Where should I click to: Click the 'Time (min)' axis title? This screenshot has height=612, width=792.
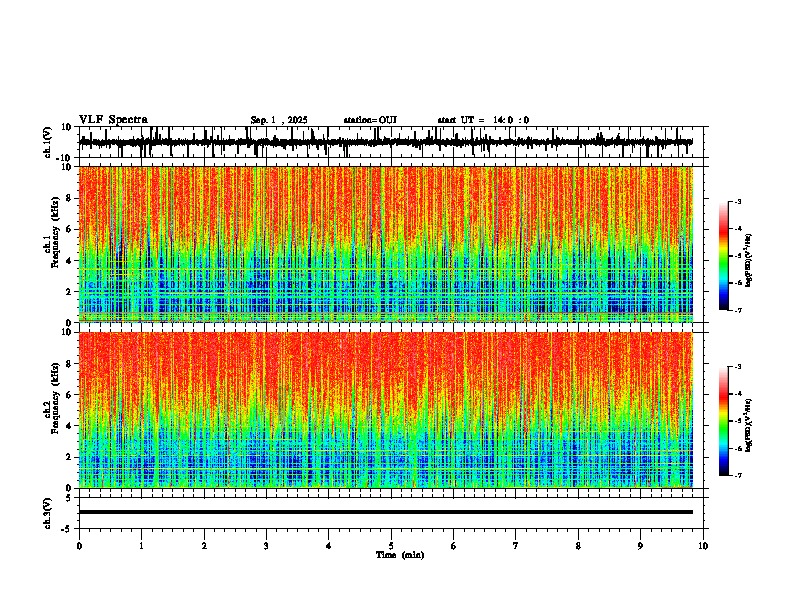(400, 555)
